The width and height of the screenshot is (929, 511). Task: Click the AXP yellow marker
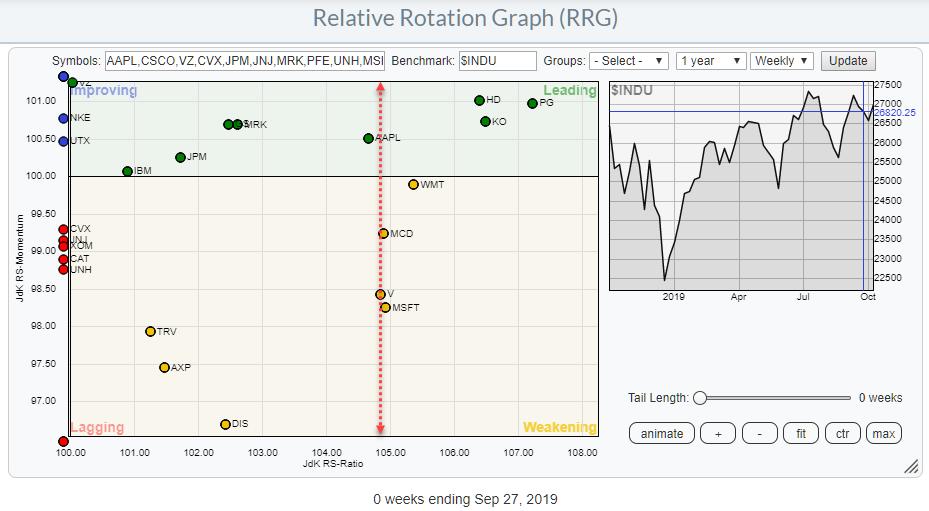pos(164,368)
